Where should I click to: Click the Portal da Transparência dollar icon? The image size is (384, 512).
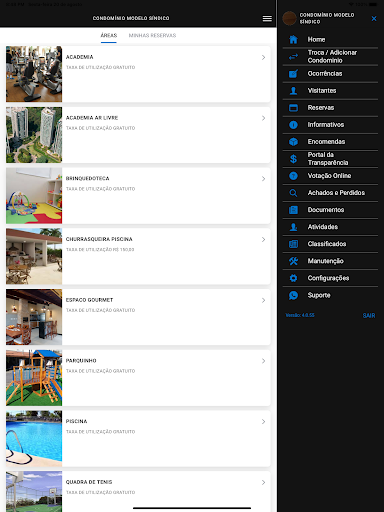pos(293,159)
